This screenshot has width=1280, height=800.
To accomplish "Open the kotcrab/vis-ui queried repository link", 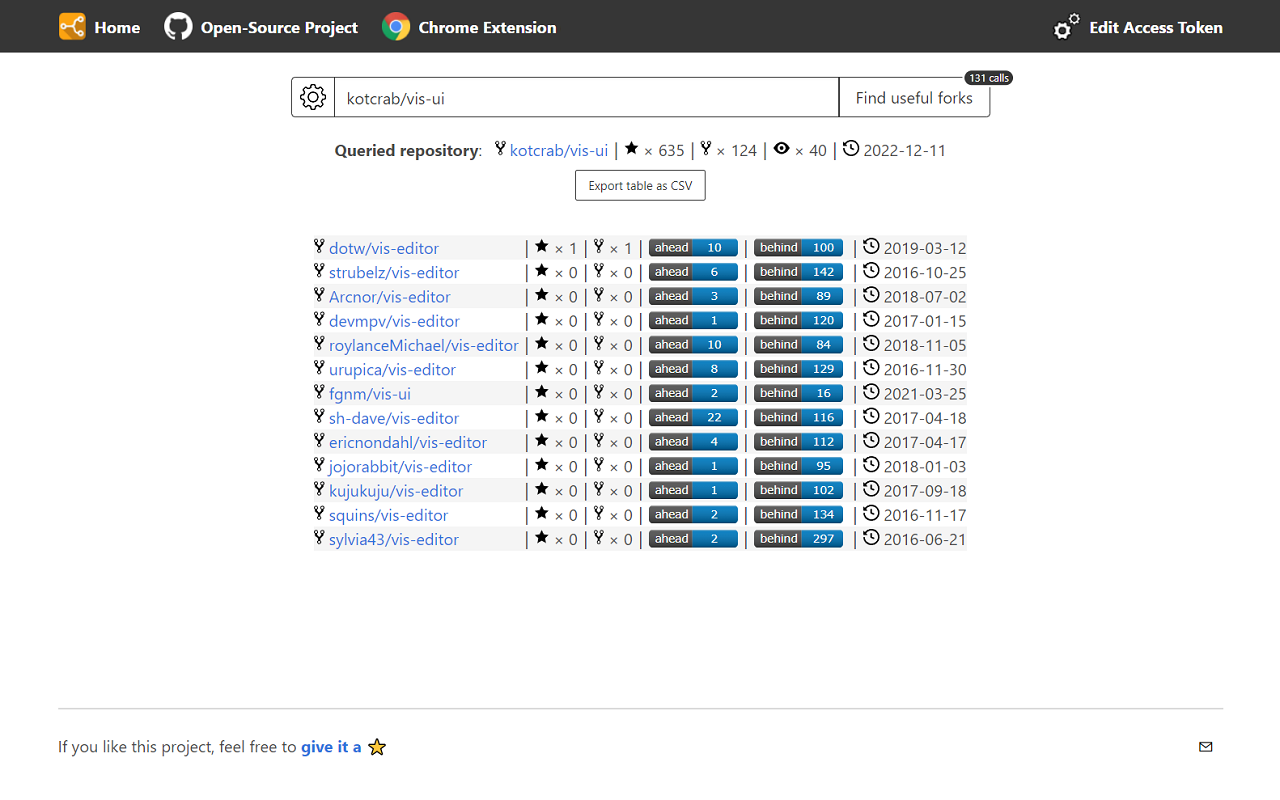I will [x=558, y=151].
